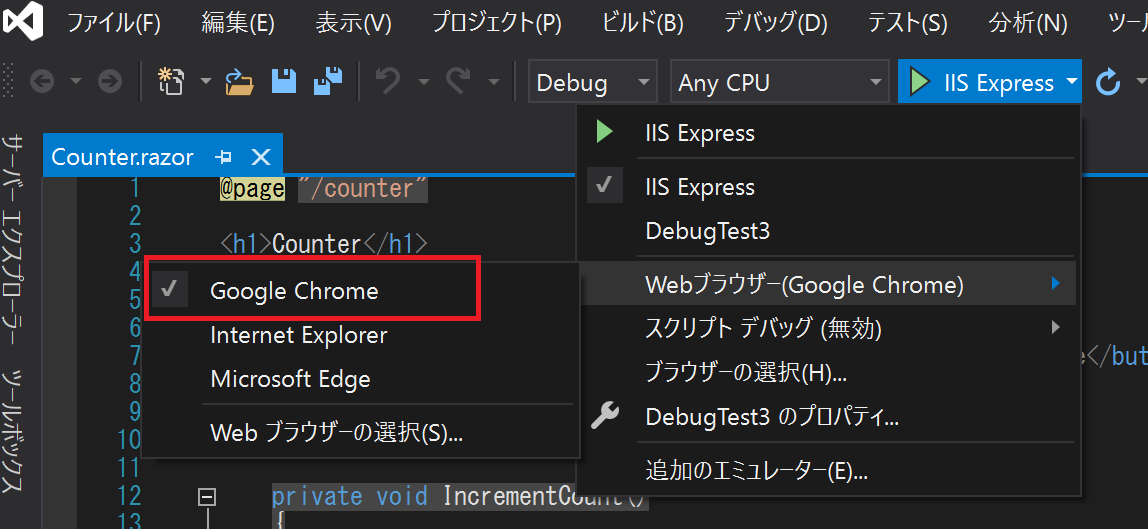1148x529 pixels.
Task: Open DebugTest3 のプロパティ... entry
Action: tap(828, 418)
